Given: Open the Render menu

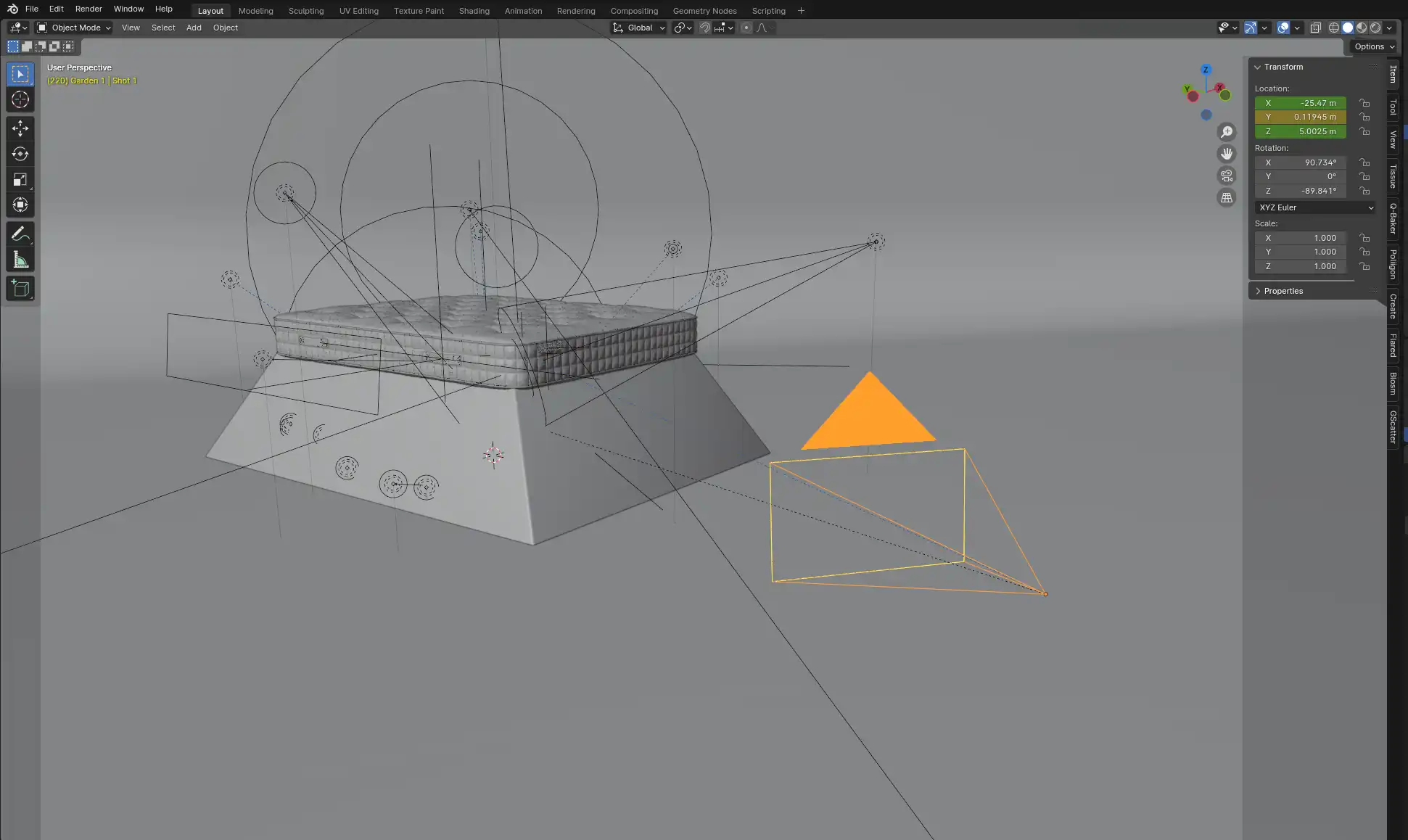Looking at the screenshot, I should point(88,9).
